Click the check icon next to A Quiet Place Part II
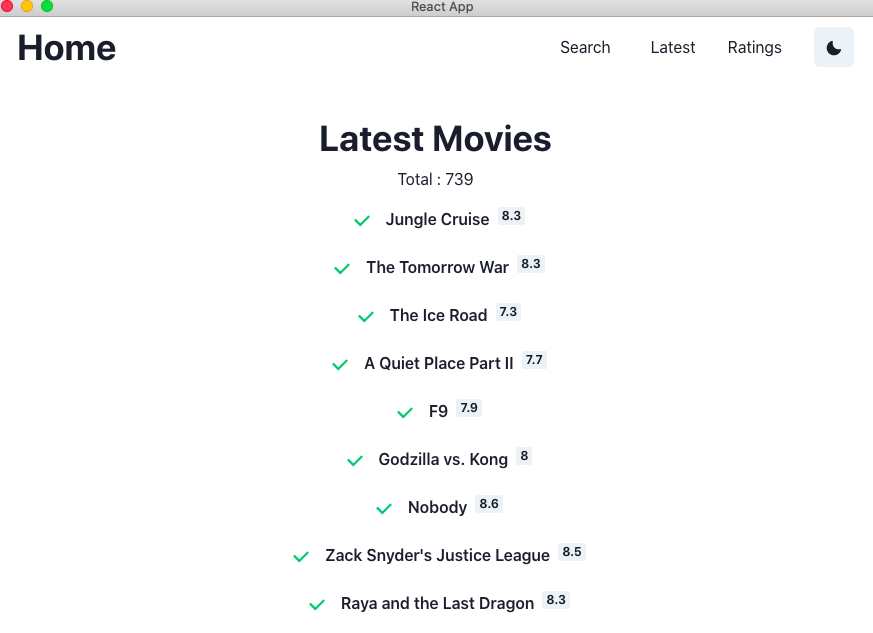This screenshot has width=873, height=633. tap(340, 365)
